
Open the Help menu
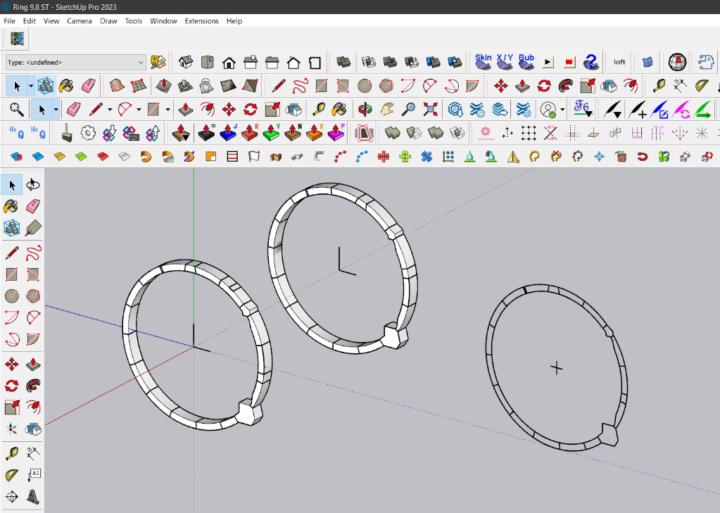234,21
